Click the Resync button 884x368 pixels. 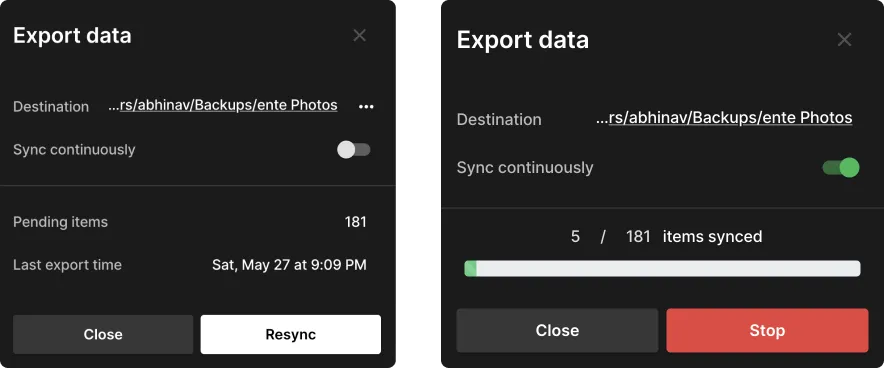[x=290, y=334]
